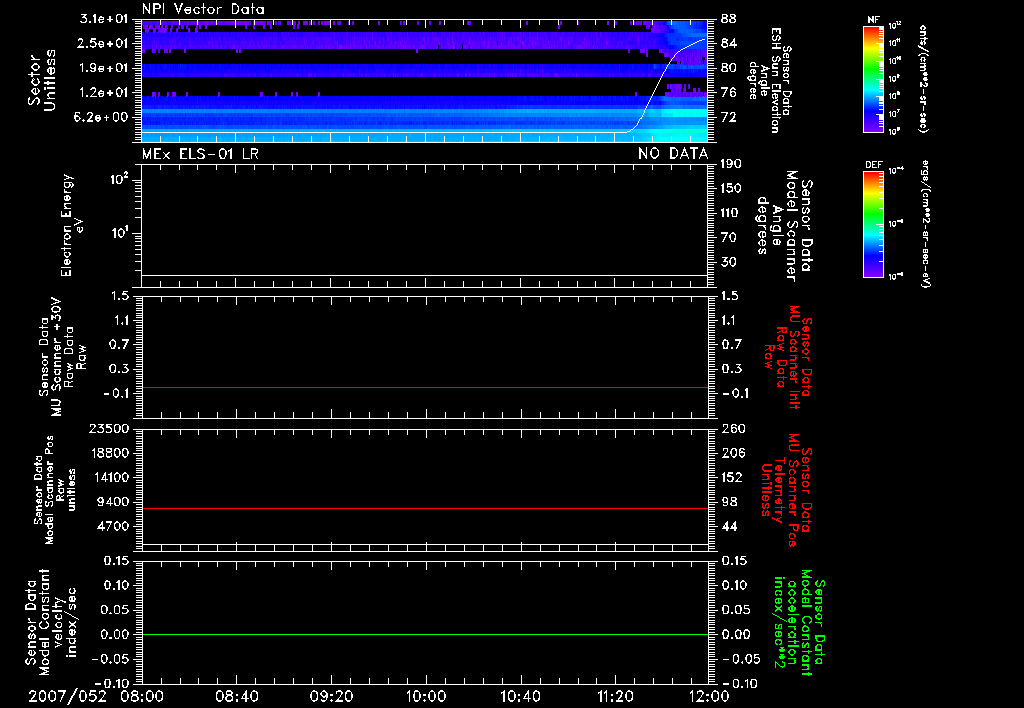Click the 23500 scanner position tick label
The width and height of the screenshot is (1024, 708).
pos(109,428)
